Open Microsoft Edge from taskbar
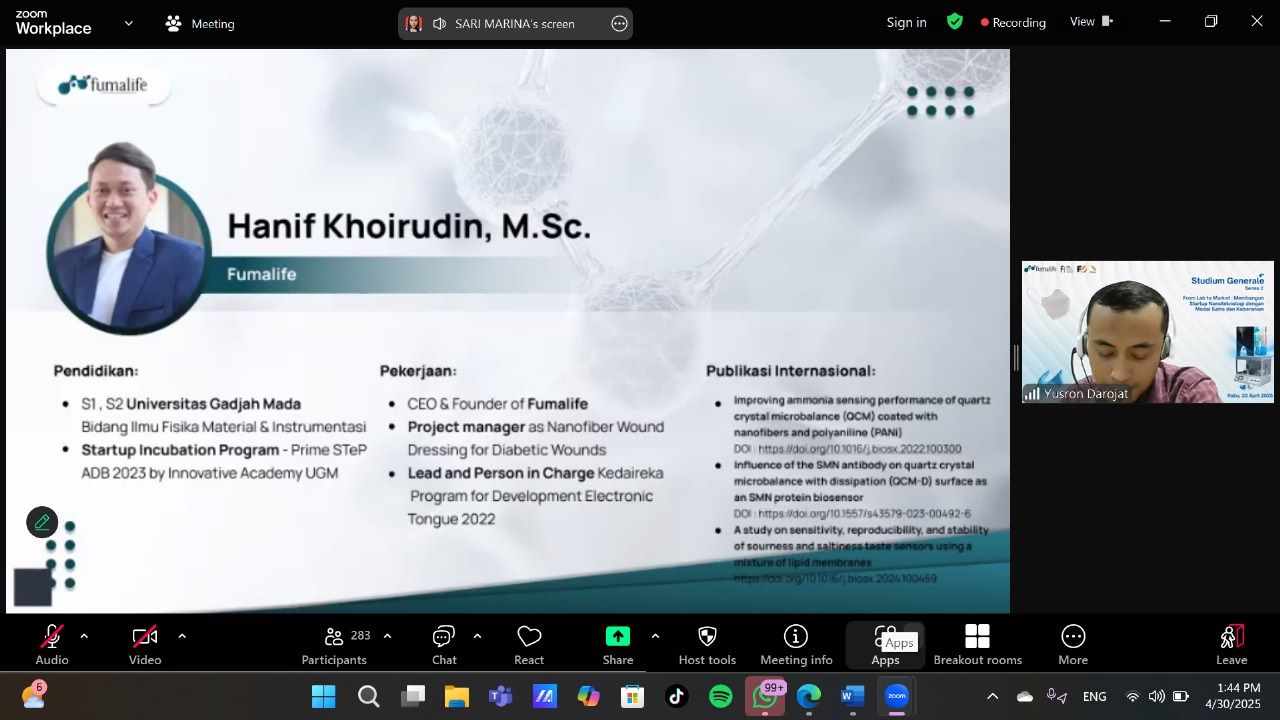The width and height of the screenshot is (1280, 720). click(x=809, y=697)
